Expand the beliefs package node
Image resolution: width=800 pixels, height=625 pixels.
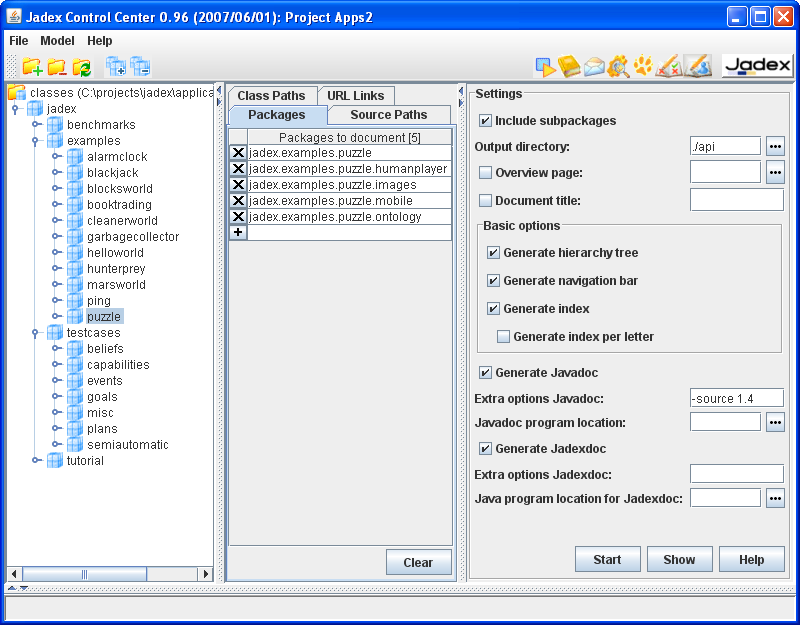57,348
